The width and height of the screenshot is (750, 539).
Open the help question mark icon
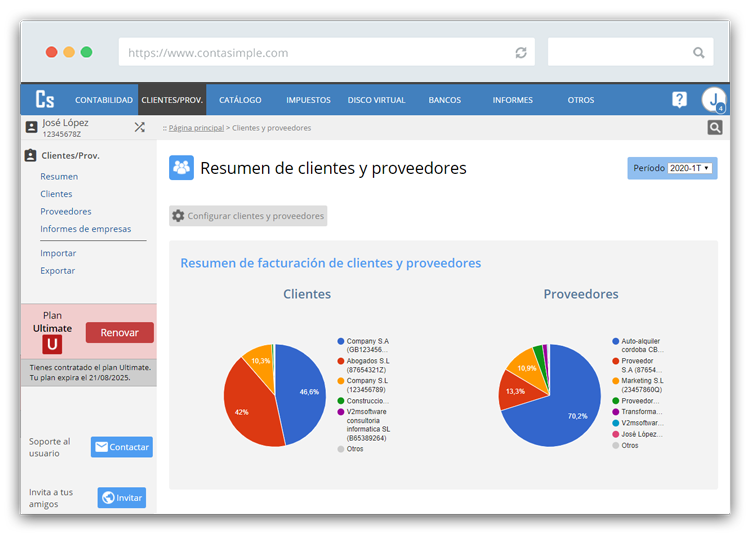679,100
